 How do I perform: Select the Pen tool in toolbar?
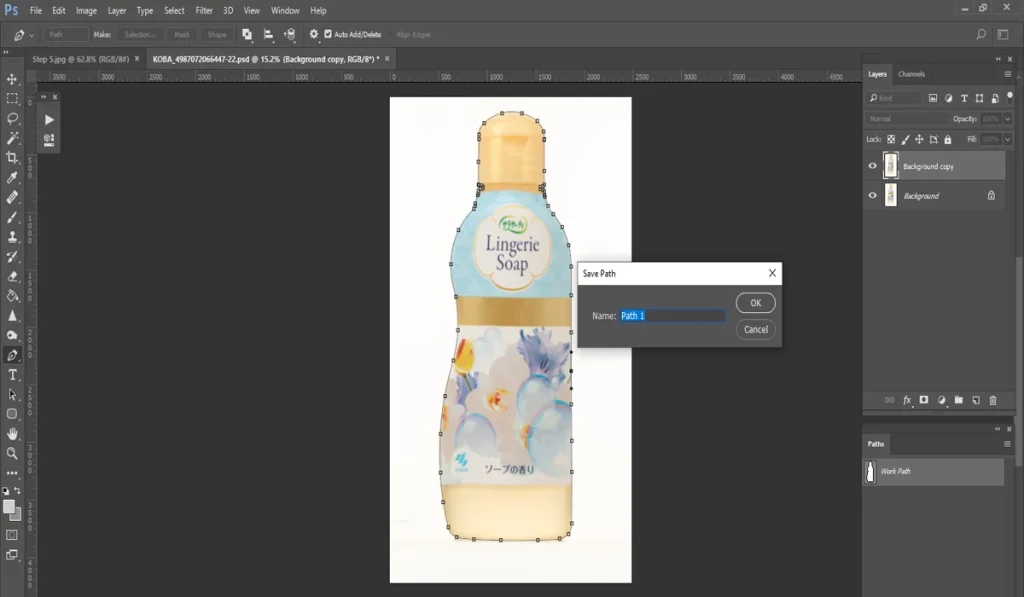[x=12, y=355]
